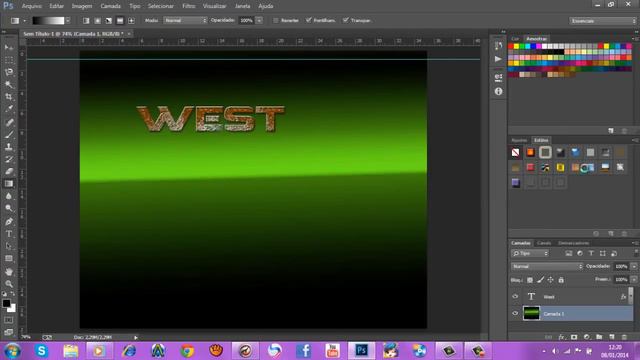Select the Path Selection tool
This screenshot has height=360, width=640.
click(9, 246)
